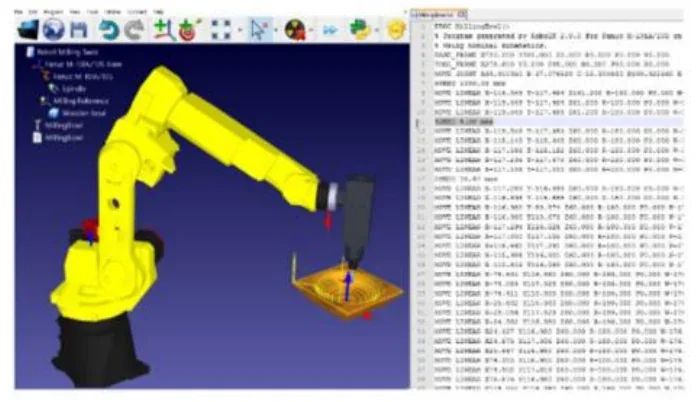Expand the dropdown arrow after Fit All
698x402 pixels.
point(240,30)
